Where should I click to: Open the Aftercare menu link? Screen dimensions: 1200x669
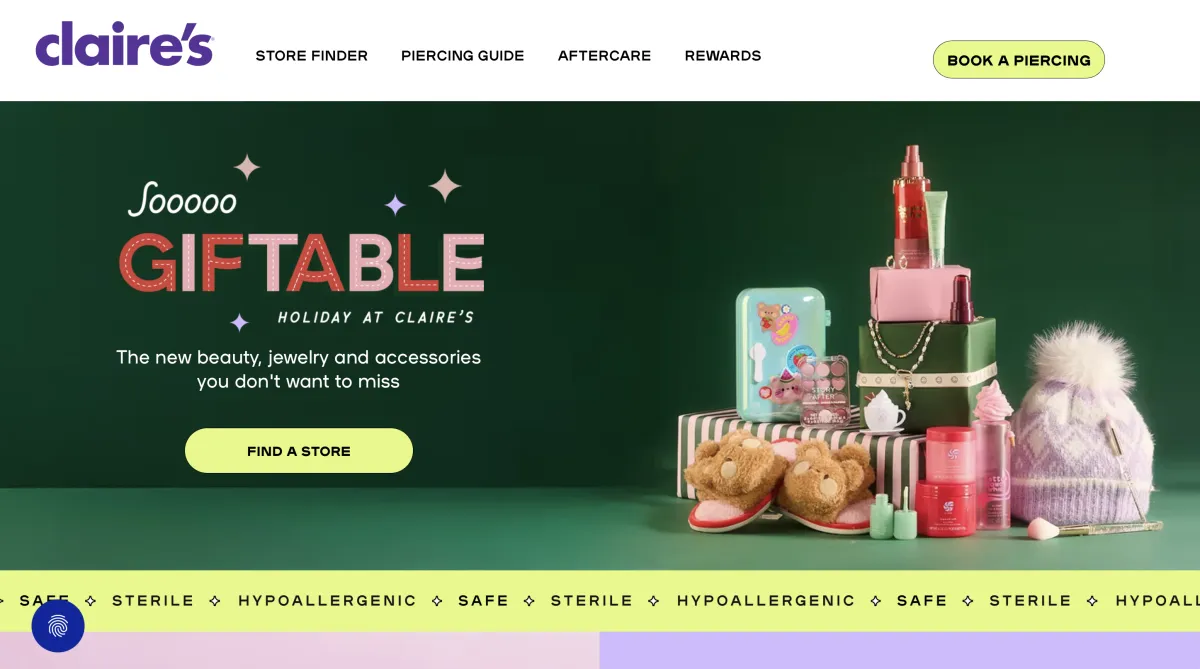pos(604,56)
